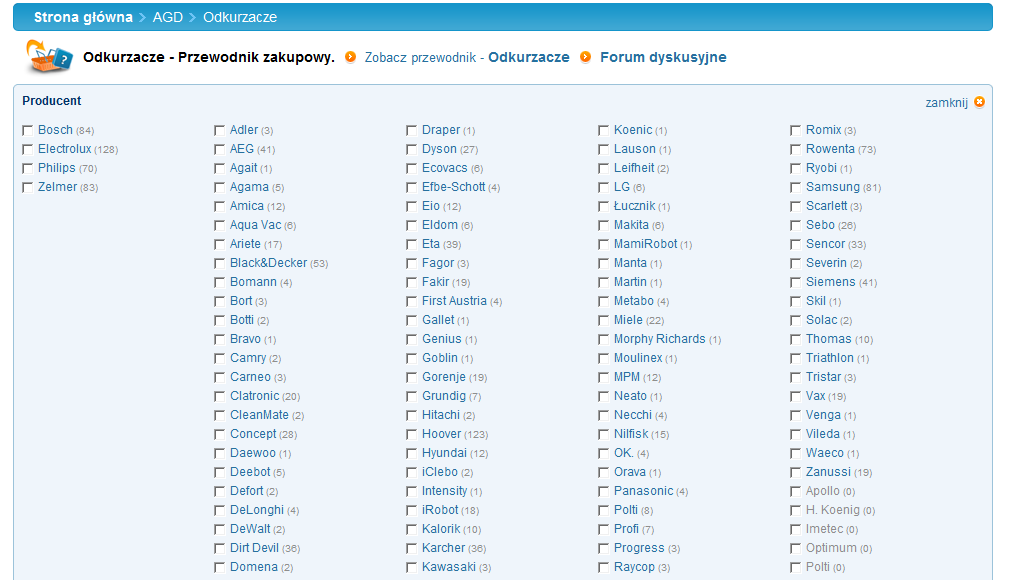
Task: Click orange arrow before Zobacz przewodnik
Action: pyautogui.click(x=350, y=57)
